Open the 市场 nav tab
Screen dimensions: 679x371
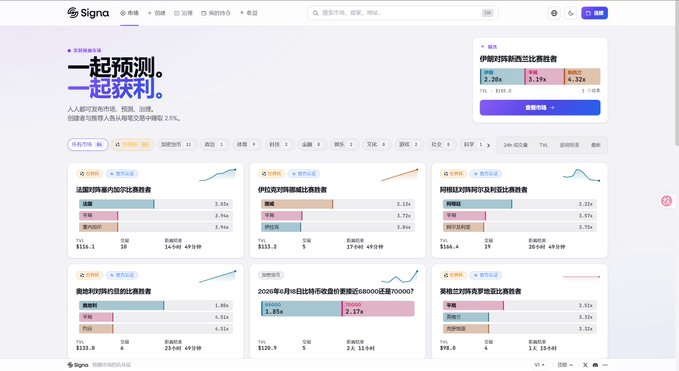point(129,13)
